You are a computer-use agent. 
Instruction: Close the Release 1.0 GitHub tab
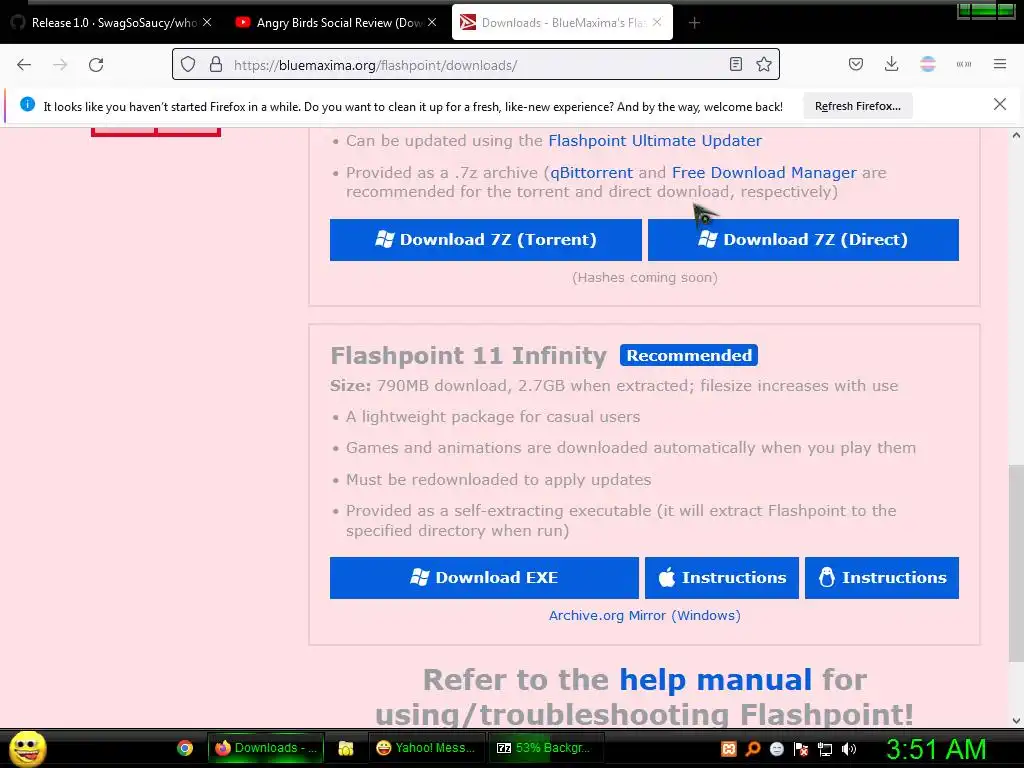(x=207, y=22)
